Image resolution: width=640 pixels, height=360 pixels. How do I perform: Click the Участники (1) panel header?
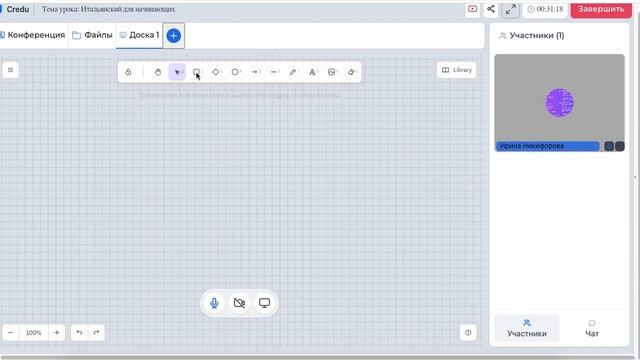pos(532,36)
